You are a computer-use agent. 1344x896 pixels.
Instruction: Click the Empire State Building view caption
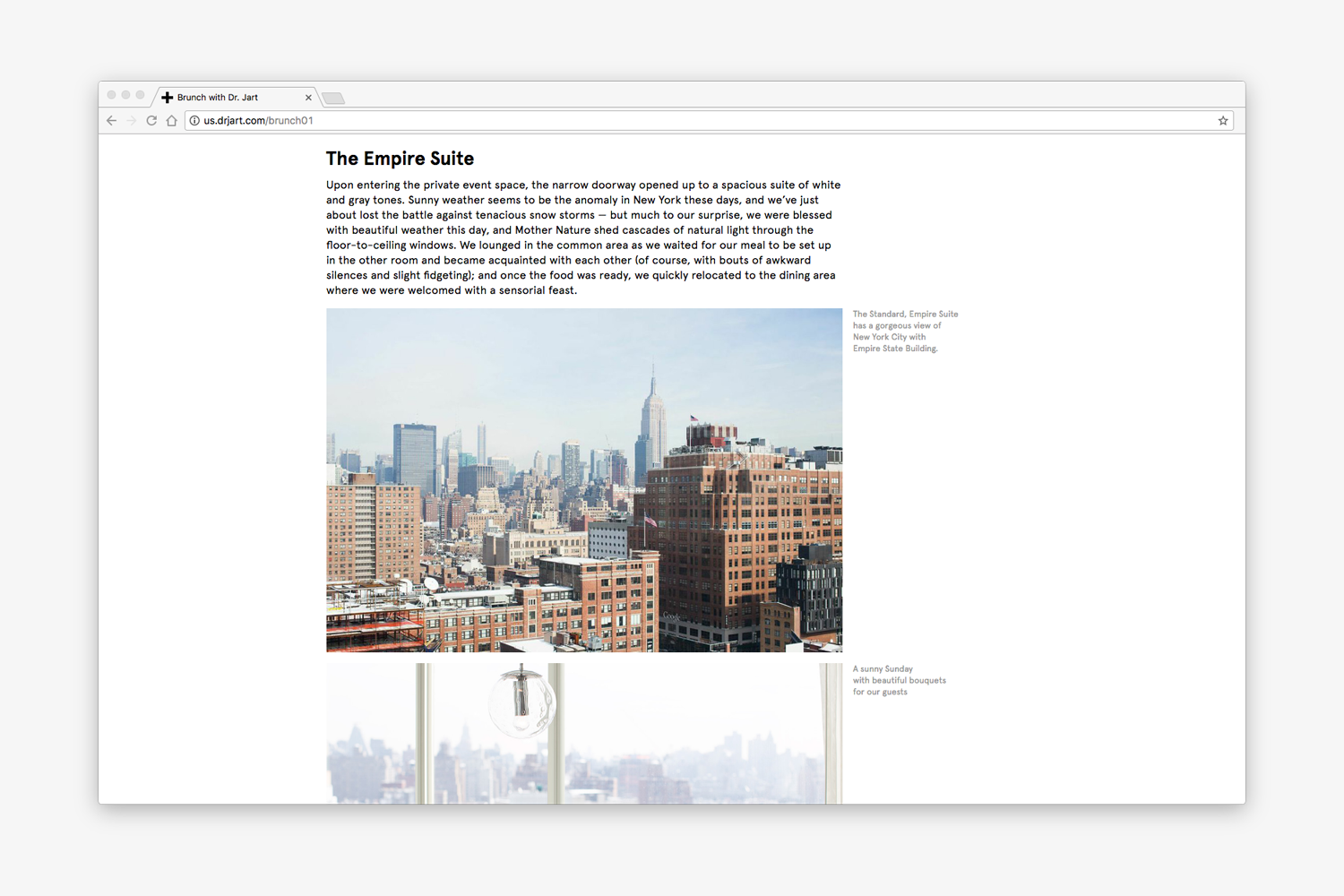[905, 332]
